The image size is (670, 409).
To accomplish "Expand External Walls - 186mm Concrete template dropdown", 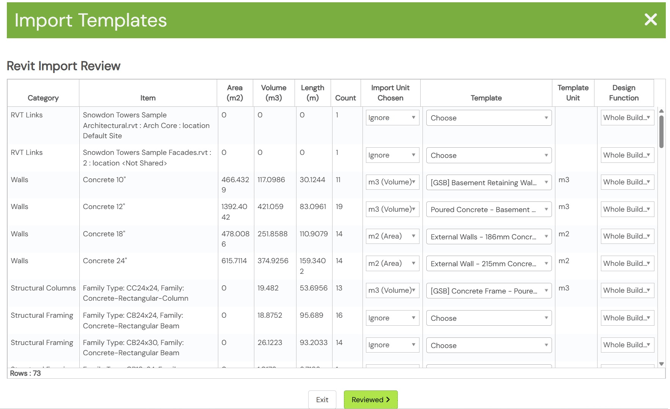I will [488, 236].
